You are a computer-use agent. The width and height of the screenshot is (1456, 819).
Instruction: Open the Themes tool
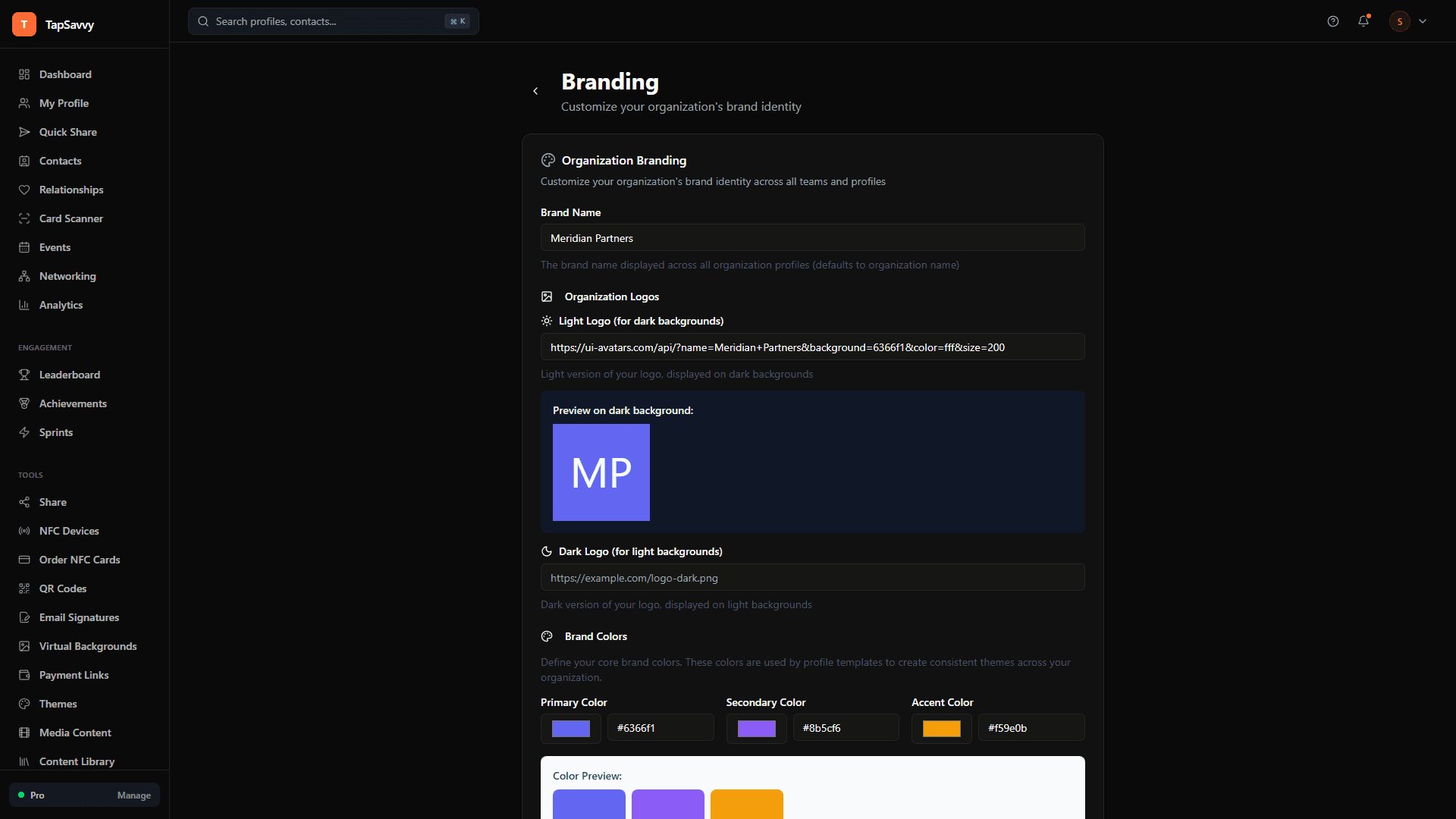click(58, 704)
